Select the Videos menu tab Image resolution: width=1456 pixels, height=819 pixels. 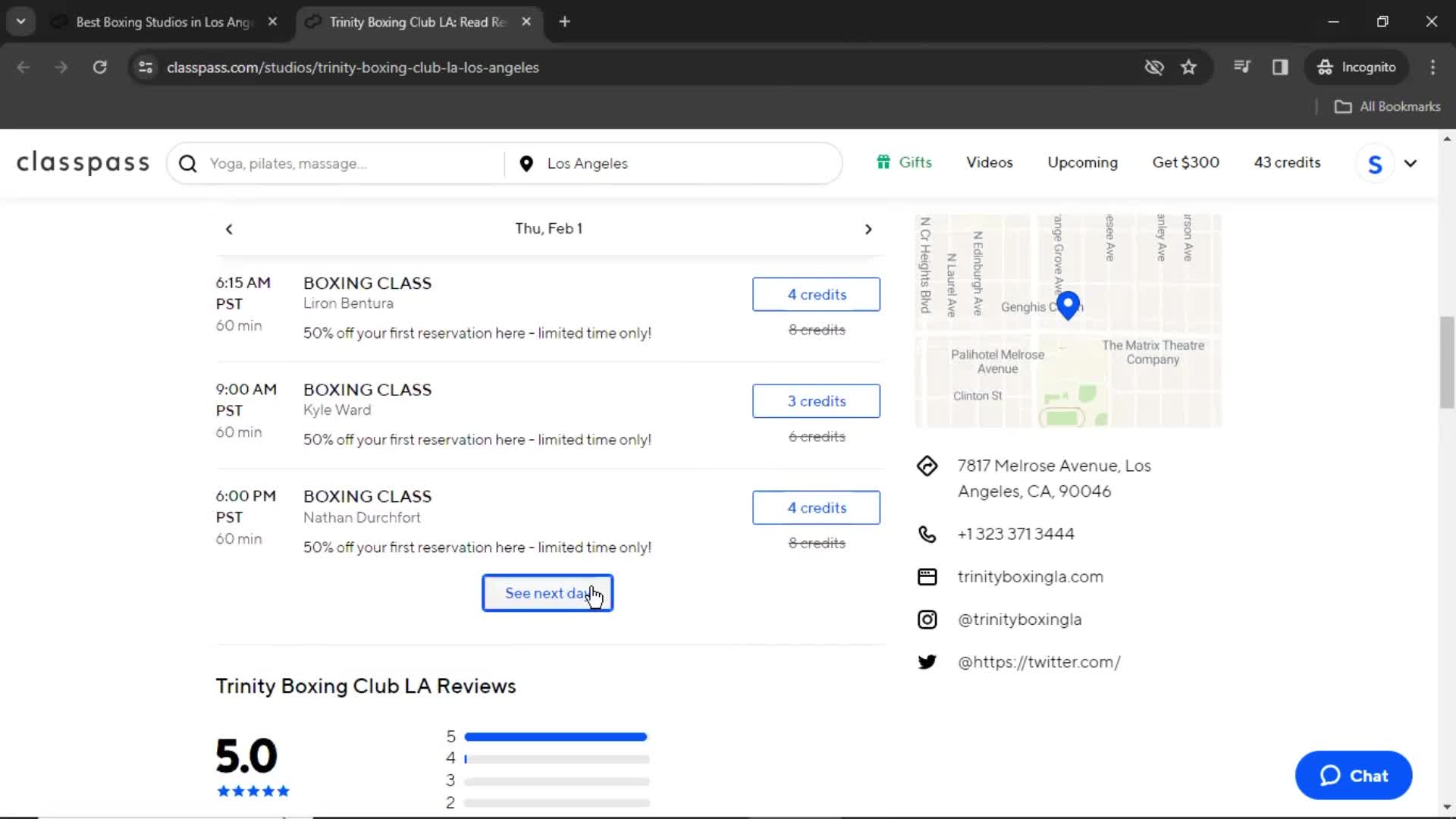point(990,163)
